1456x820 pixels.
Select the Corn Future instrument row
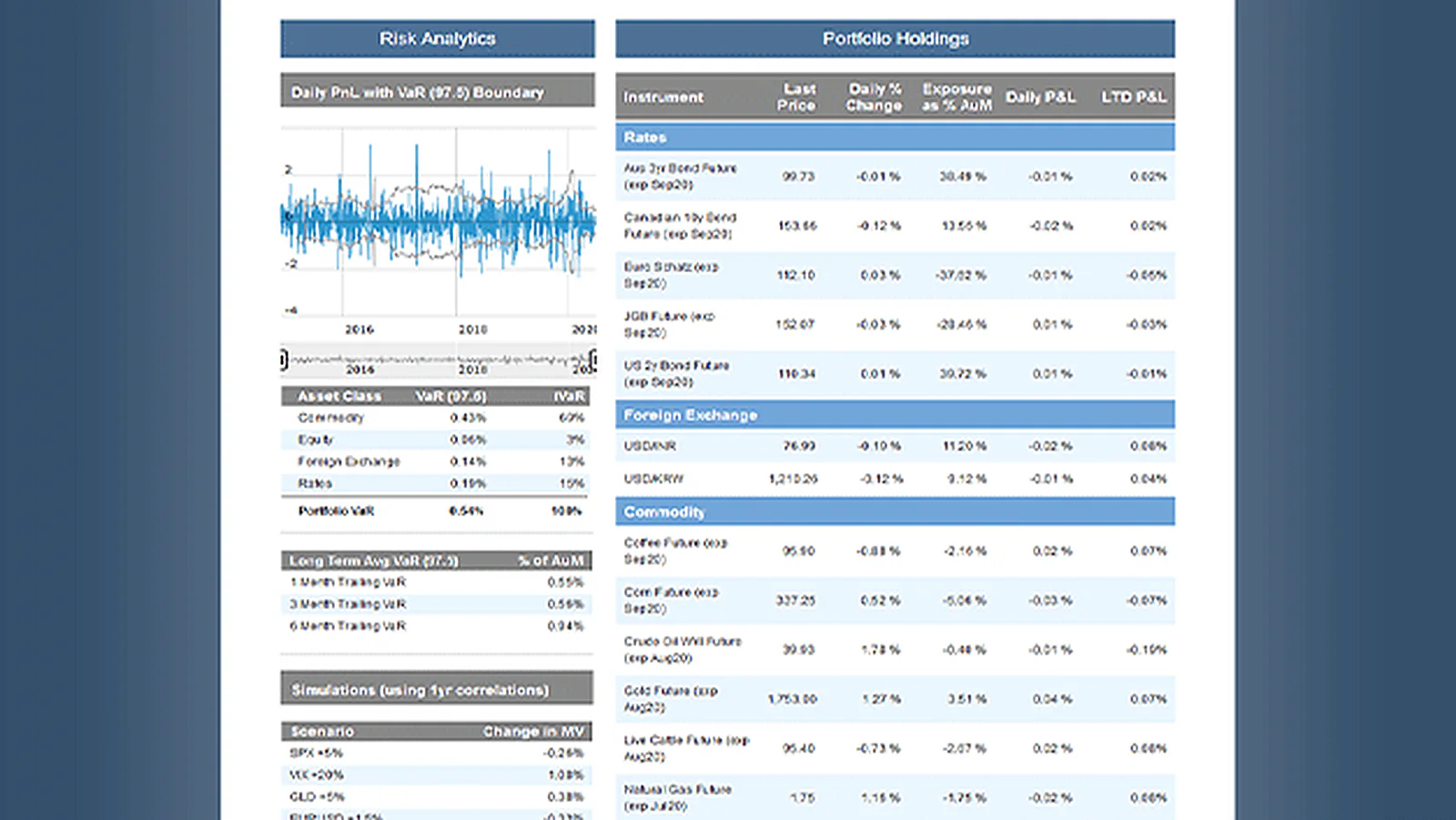[895, 601]
